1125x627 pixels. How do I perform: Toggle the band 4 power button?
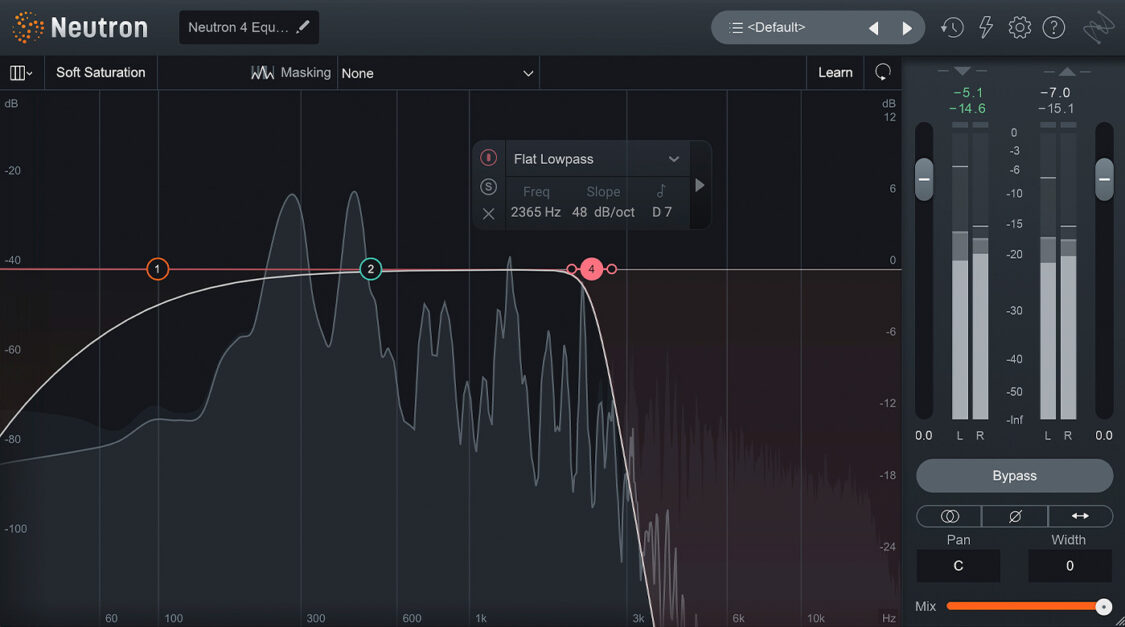pyautogui.click(x=489, y=157)
